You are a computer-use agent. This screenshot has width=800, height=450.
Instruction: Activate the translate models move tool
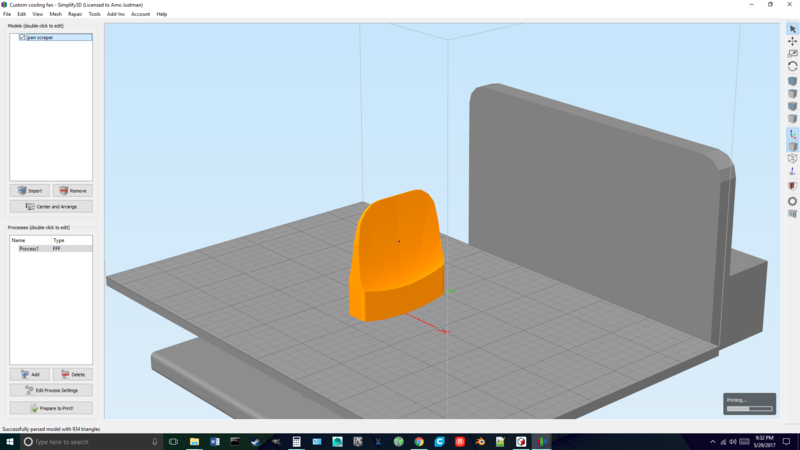(792, 41)
